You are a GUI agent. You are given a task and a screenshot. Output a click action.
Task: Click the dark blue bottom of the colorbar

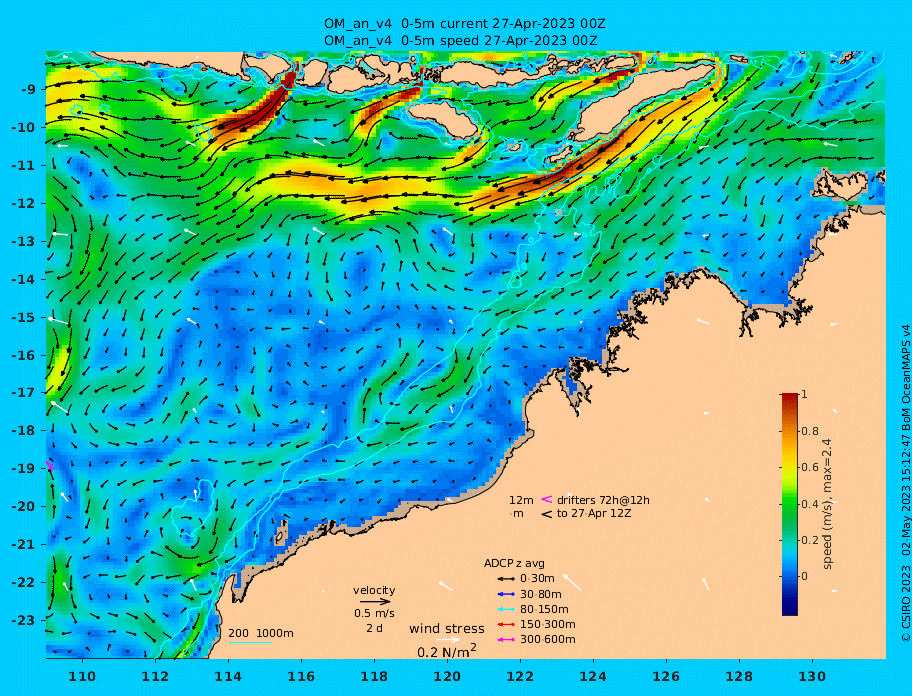tap(790, 608)
